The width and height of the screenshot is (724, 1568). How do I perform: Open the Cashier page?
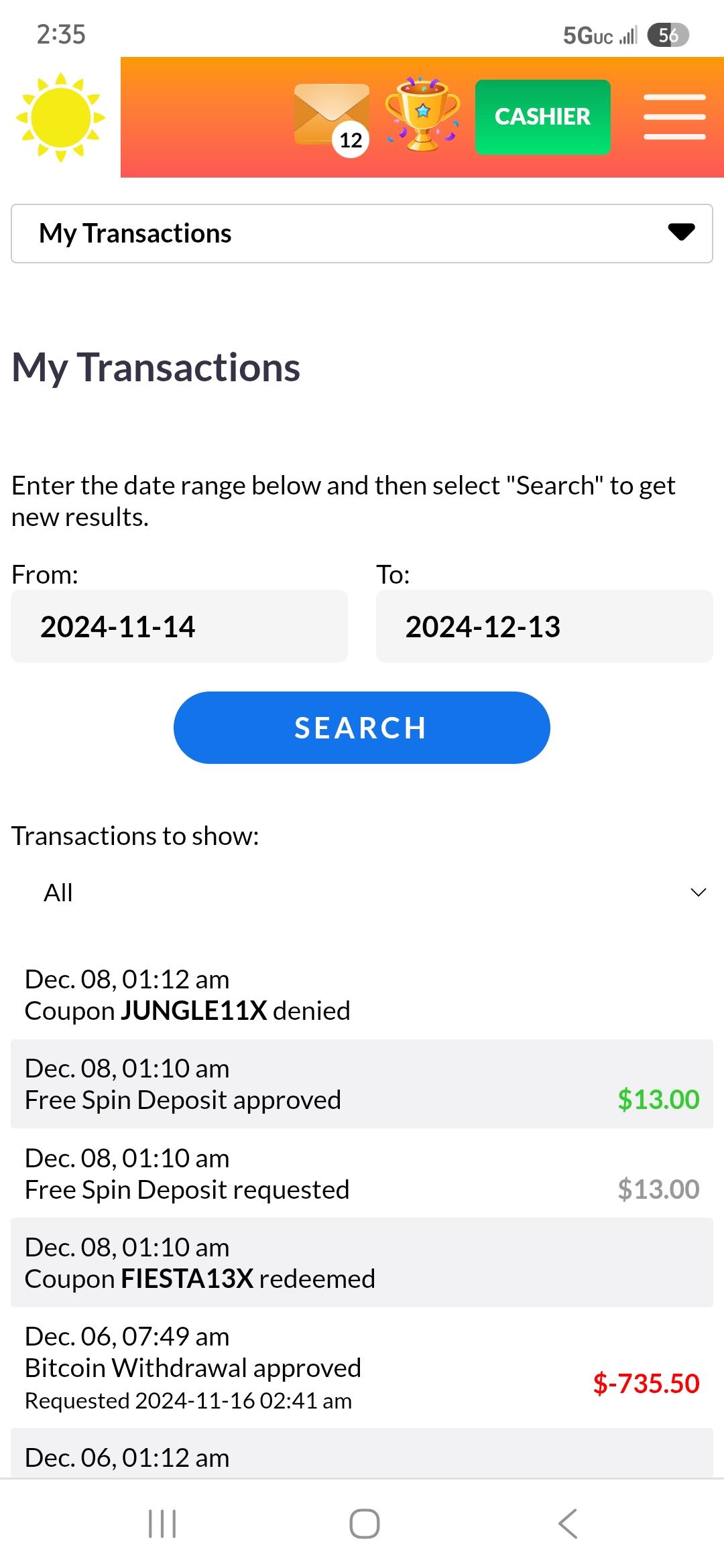[x=542, y=117]
